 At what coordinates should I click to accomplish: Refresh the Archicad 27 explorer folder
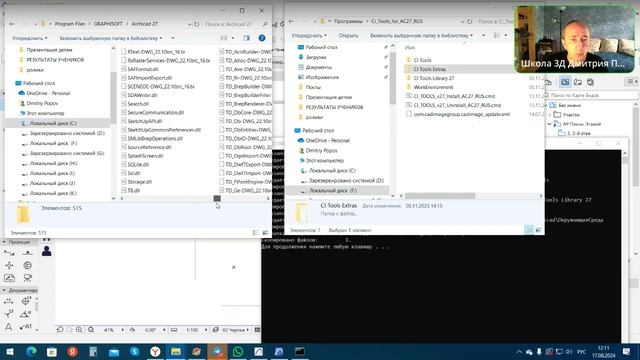pyautogui.click(x=197, y=24)
